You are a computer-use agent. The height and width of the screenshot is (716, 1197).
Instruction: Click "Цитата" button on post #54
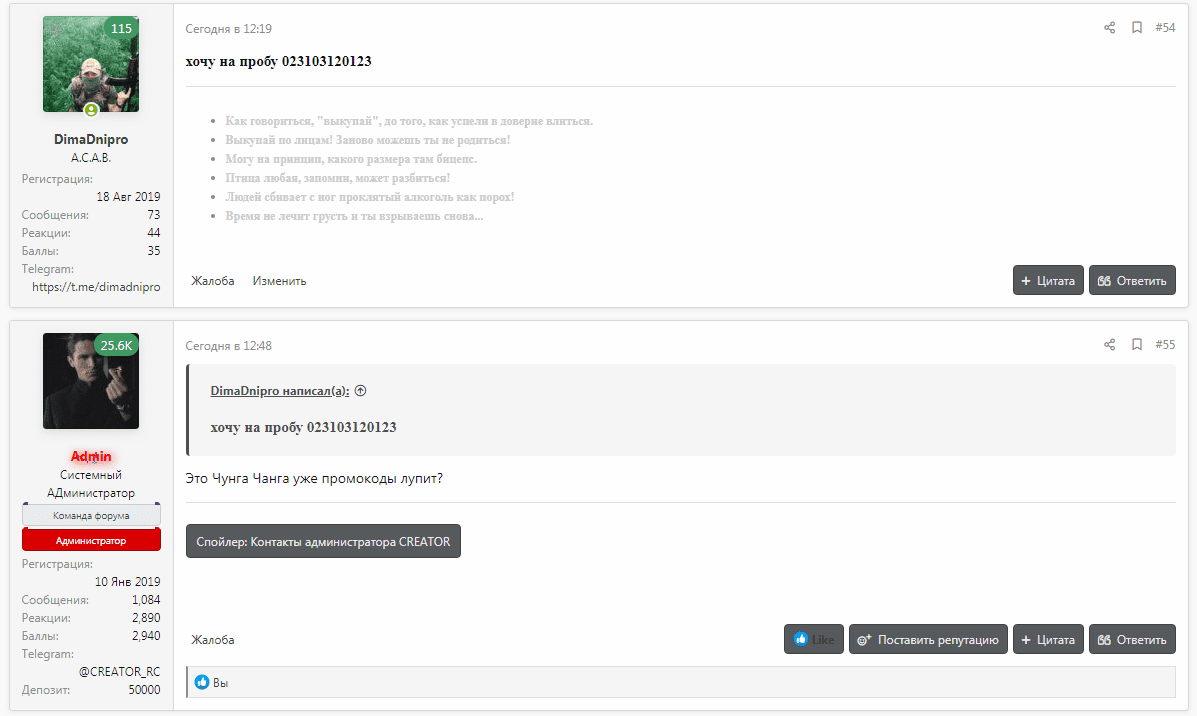(x=1048, y=281)
